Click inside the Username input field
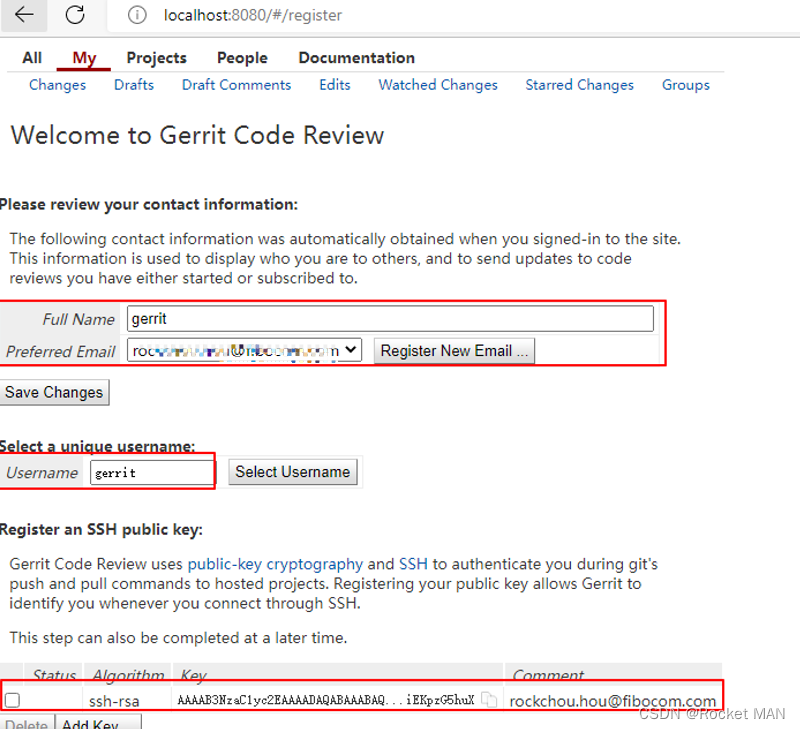800x729 pixels. click(151, 472)
